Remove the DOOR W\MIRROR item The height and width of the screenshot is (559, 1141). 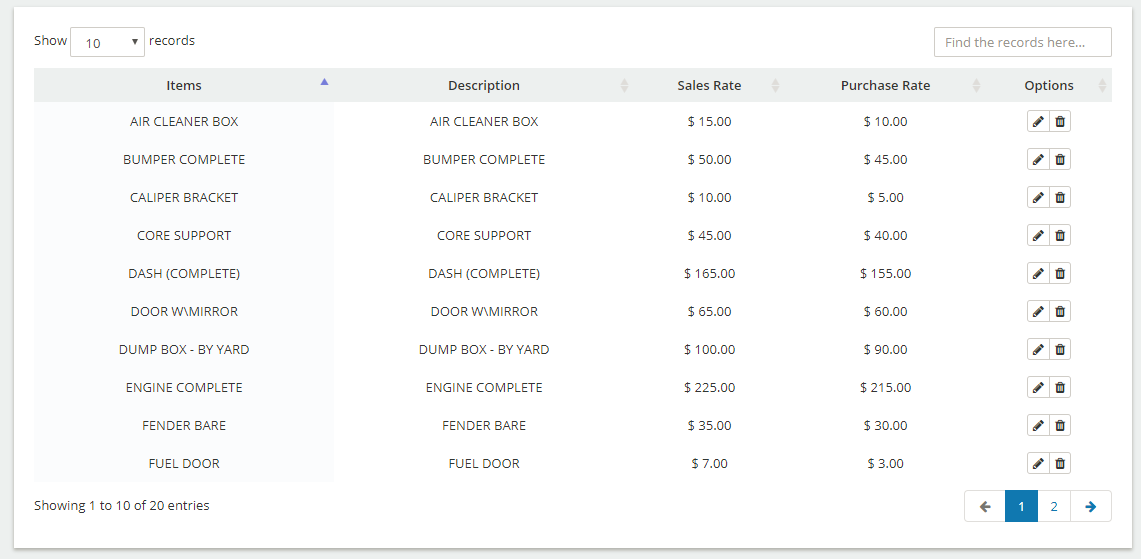tap(1060, 312)
